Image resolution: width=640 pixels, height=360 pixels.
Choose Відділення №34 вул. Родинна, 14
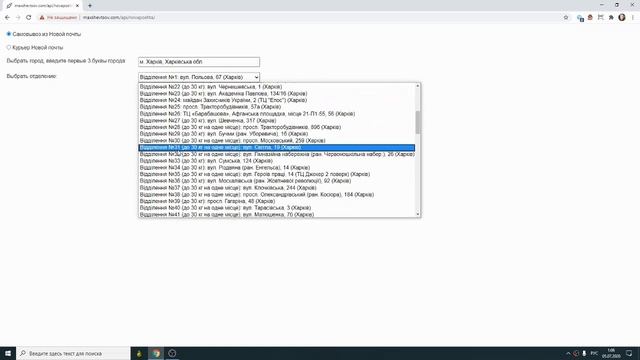point(277,167)
